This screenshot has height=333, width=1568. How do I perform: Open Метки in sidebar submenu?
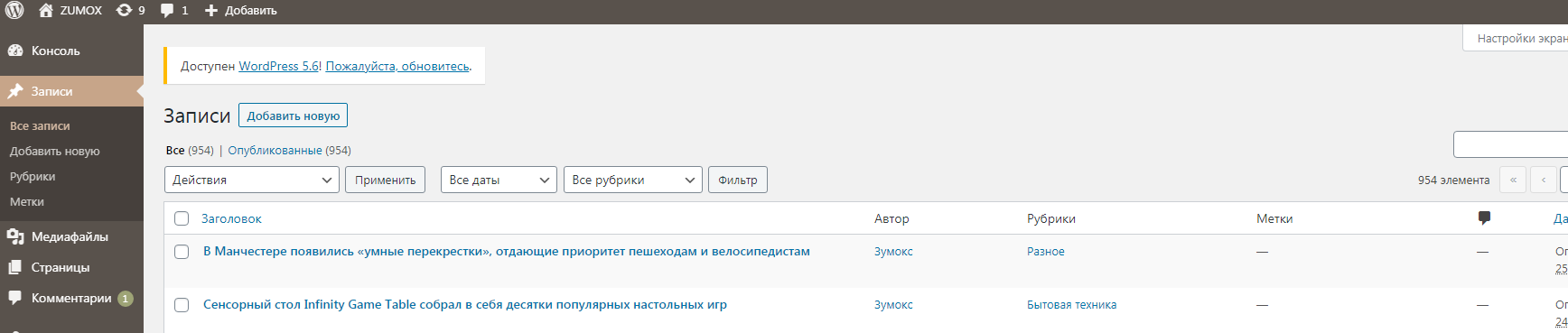pos(26,201)
